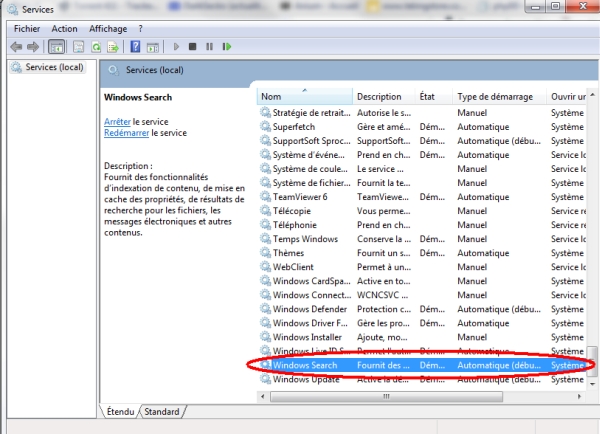600x434 pixels.
Task: Select the SupportSoft Sproc service row
Action: [x=422, y=141]
